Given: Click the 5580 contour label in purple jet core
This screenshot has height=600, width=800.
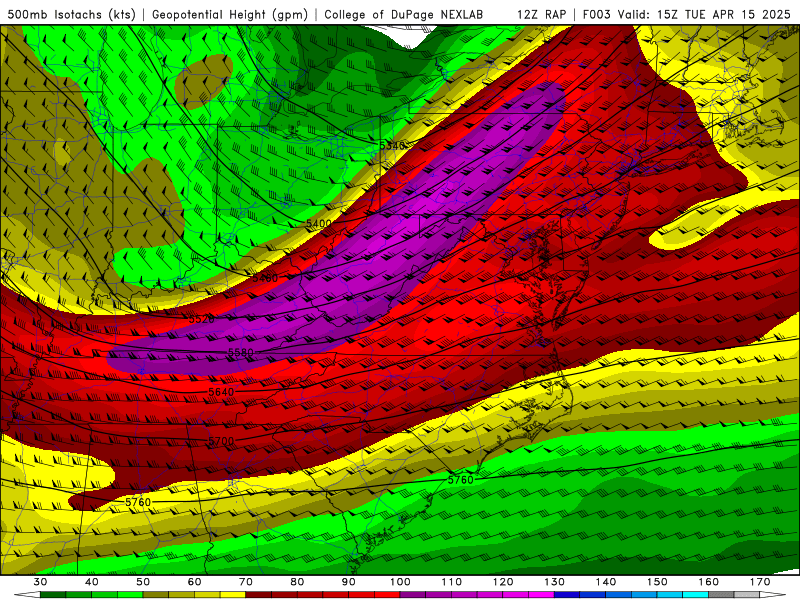Looking at the screenshot, I should [x=241, y=353].
